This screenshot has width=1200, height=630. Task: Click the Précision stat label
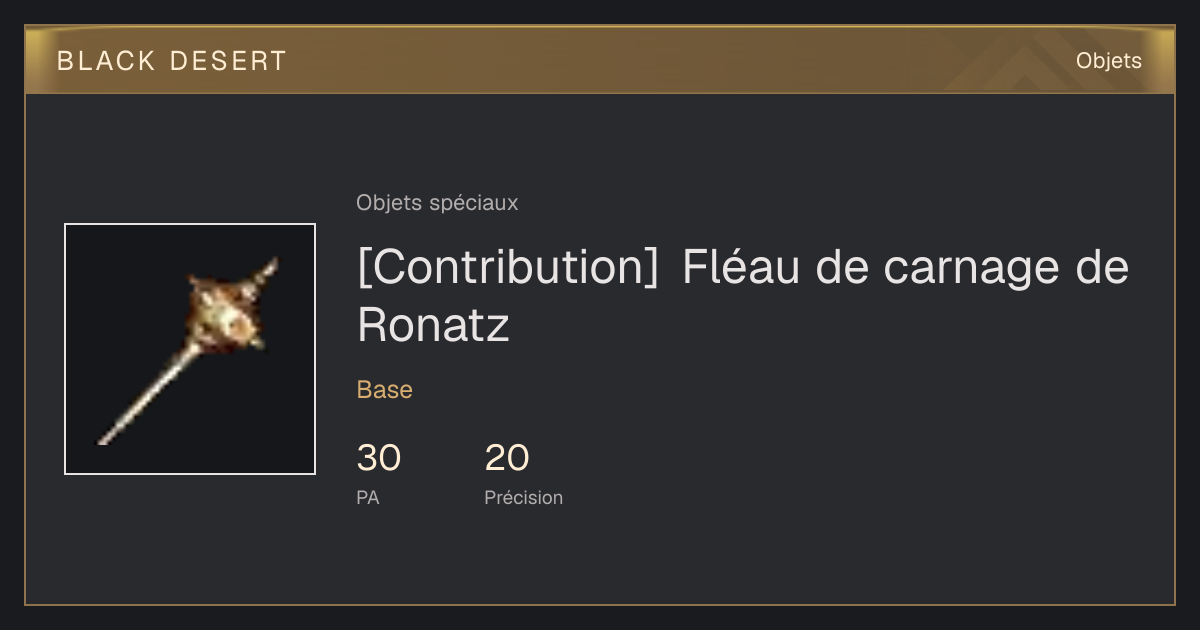(x=523, y=497)
